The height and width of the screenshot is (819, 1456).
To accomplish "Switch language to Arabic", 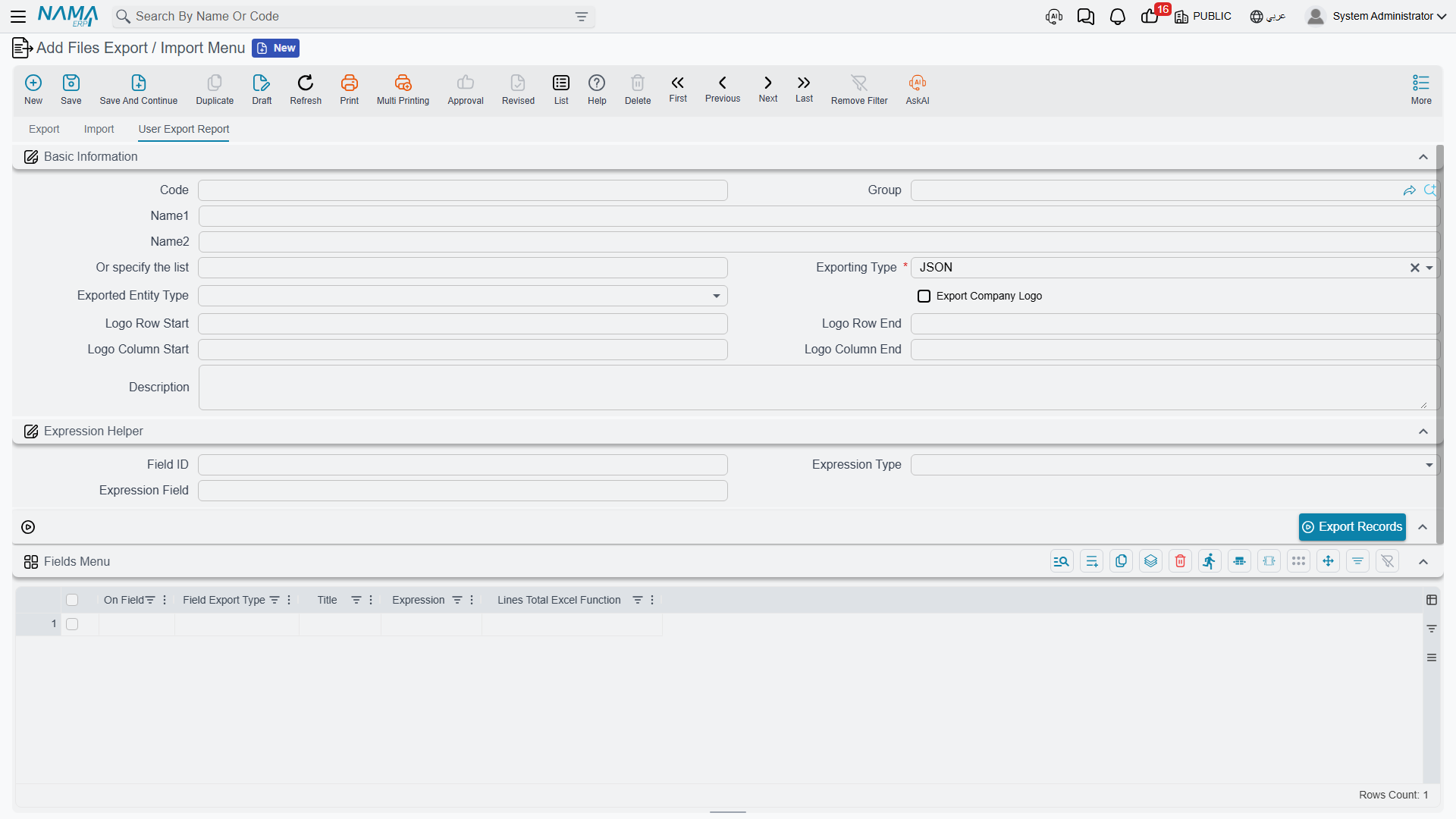I will 1268,16.
